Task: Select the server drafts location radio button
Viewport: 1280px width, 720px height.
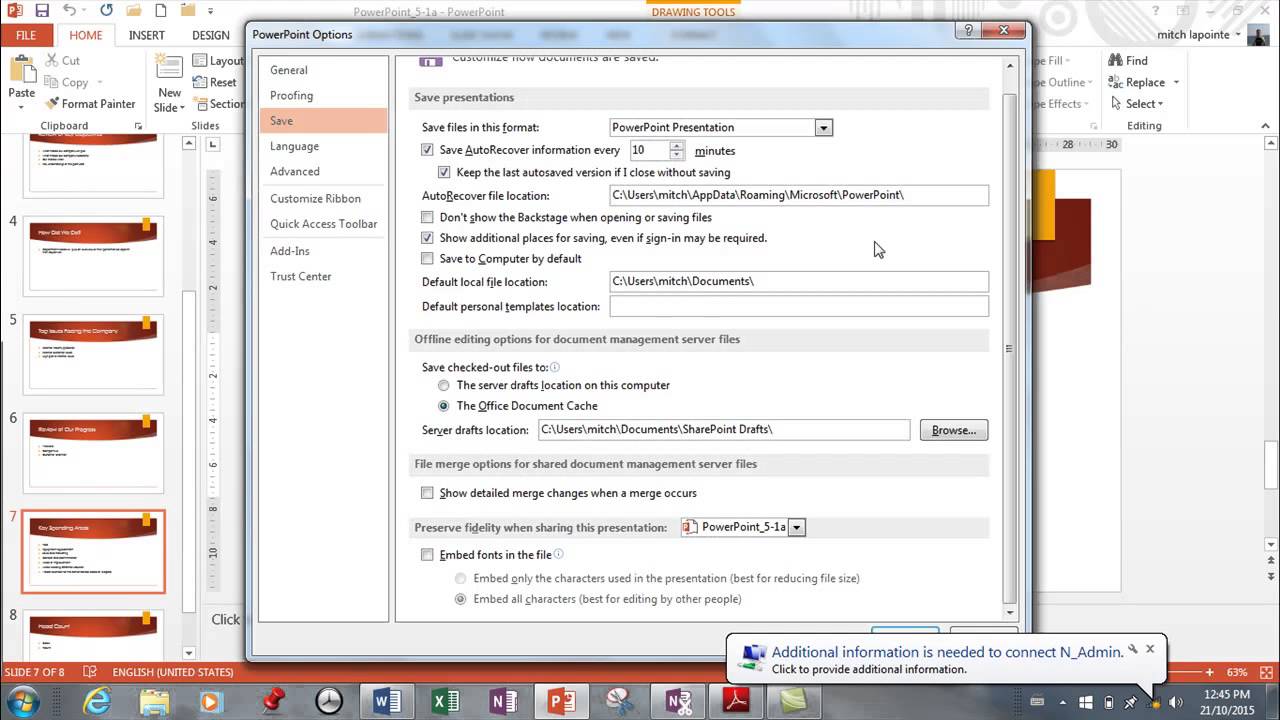Action: point(444,385)
